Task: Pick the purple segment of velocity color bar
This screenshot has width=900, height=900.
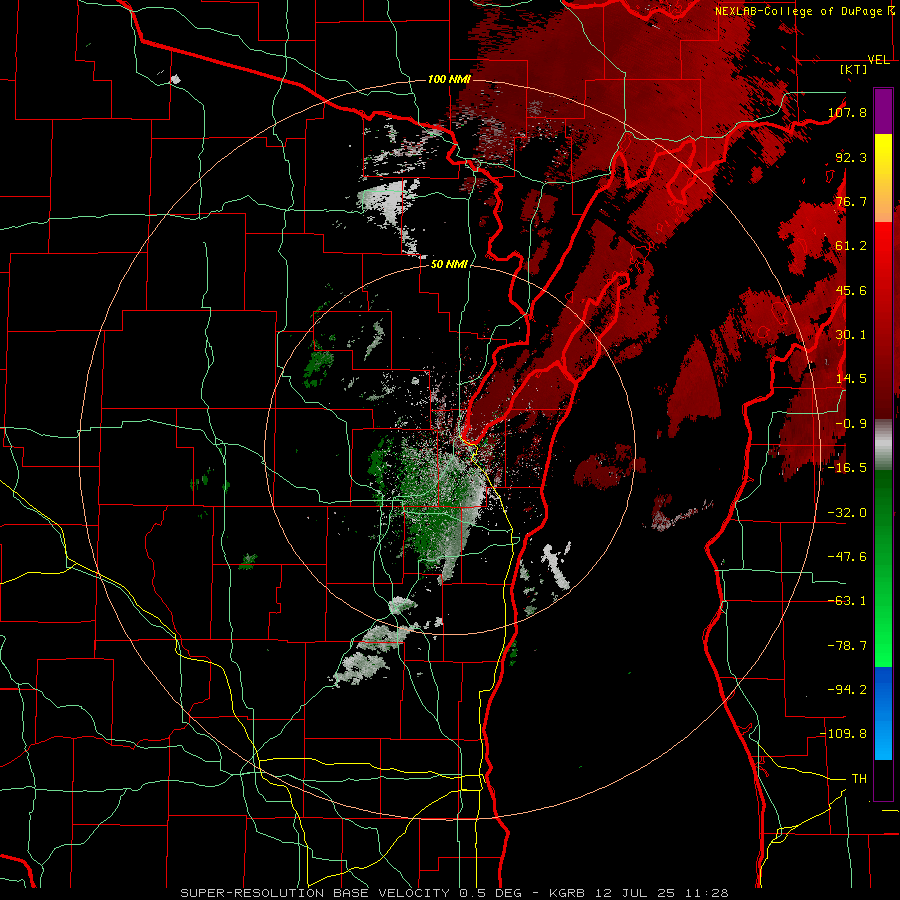Action: (883, 111)
